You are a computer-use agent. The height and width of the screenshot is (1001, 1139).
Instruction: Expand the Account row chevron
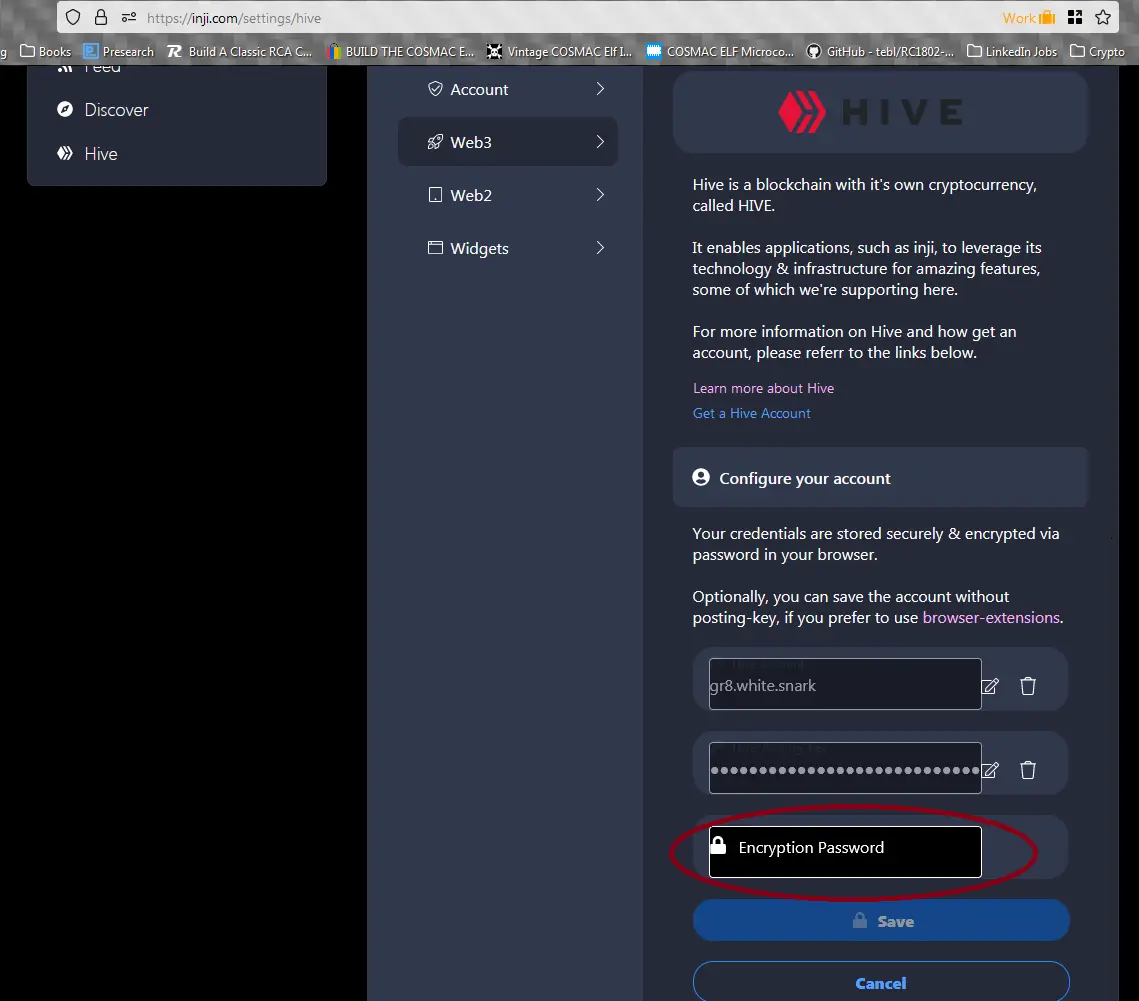tap(600, 89)
